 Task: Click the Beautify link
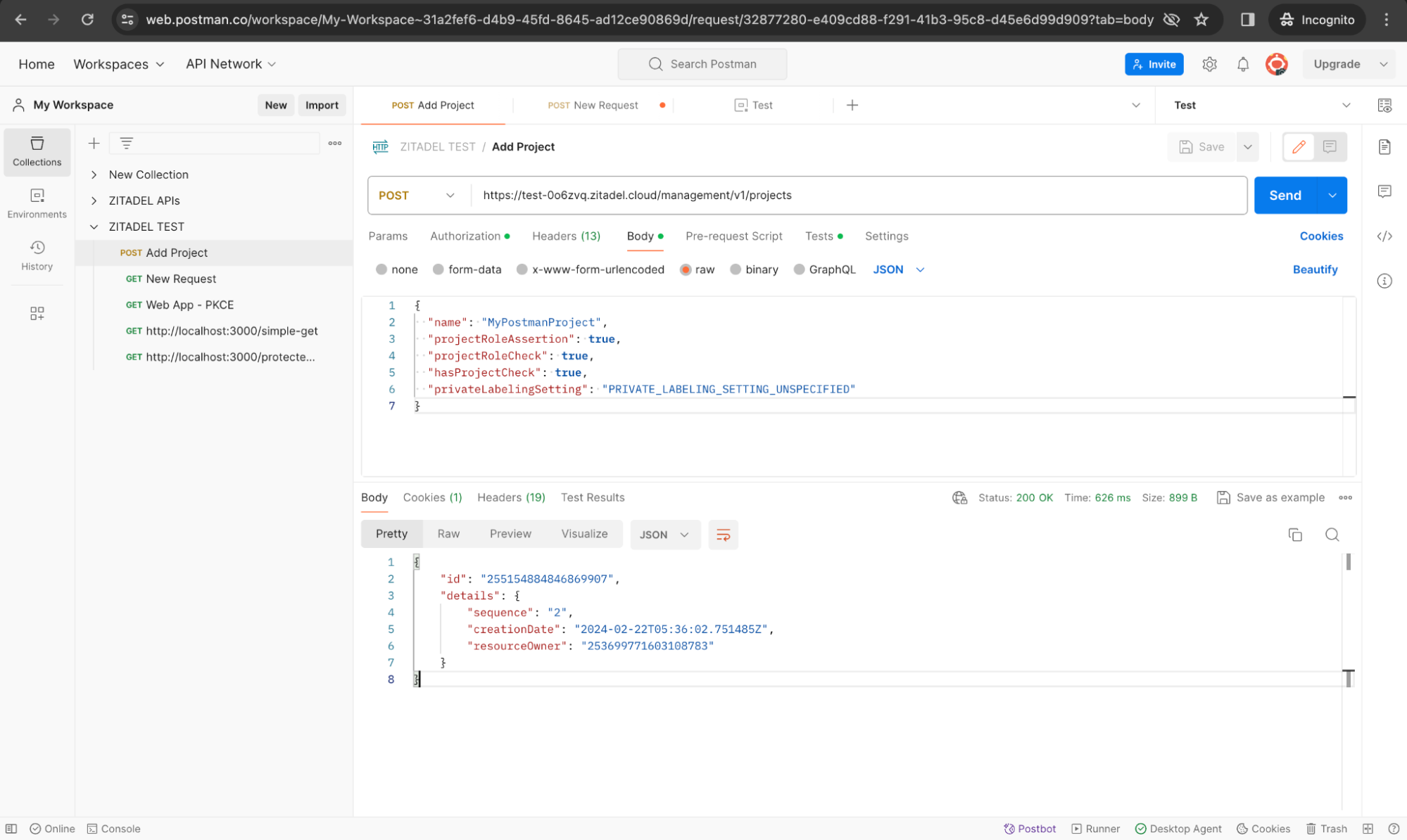(x=1315, y=269)
